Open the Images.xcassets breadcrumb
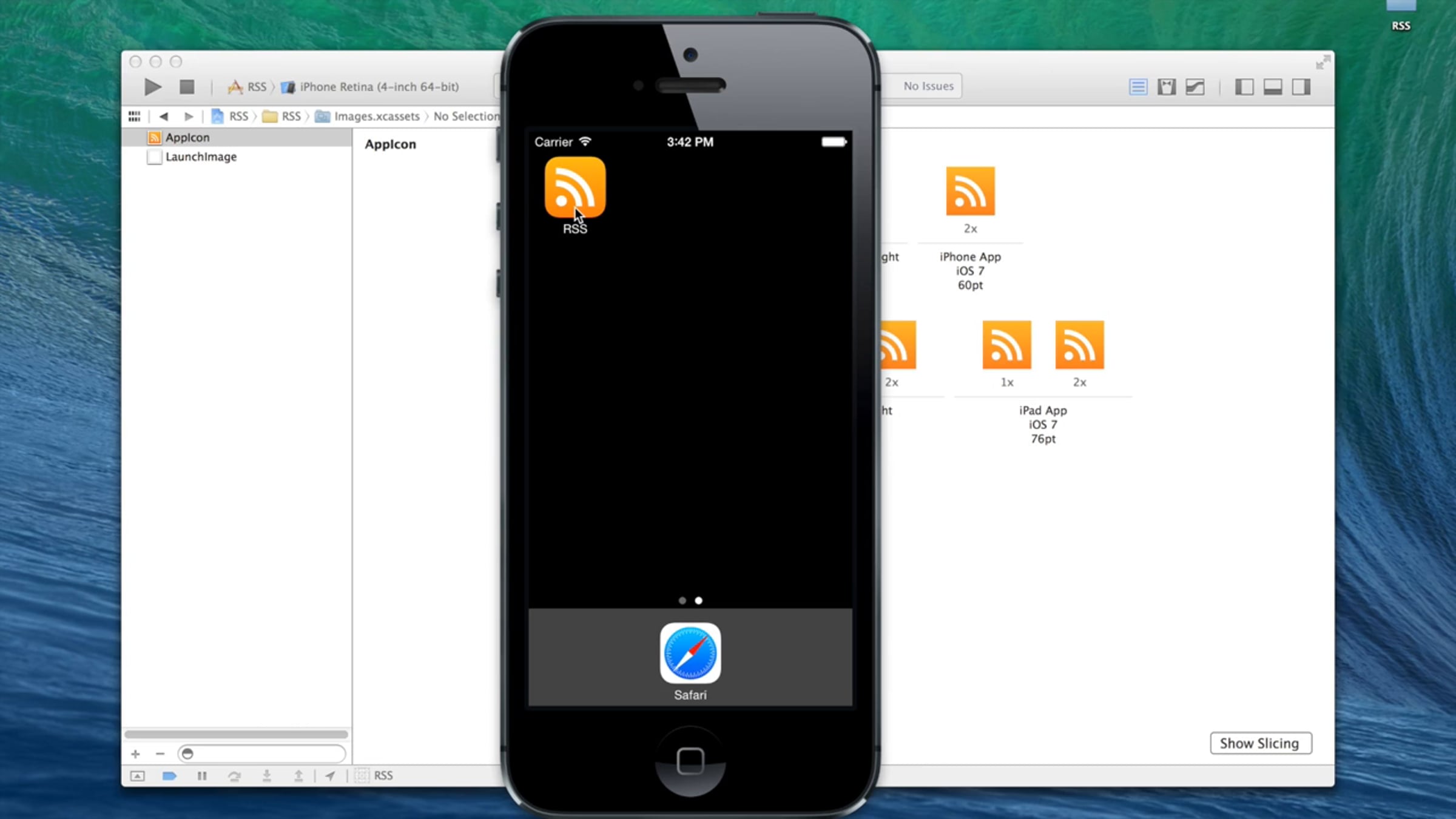 pos(368,116)
